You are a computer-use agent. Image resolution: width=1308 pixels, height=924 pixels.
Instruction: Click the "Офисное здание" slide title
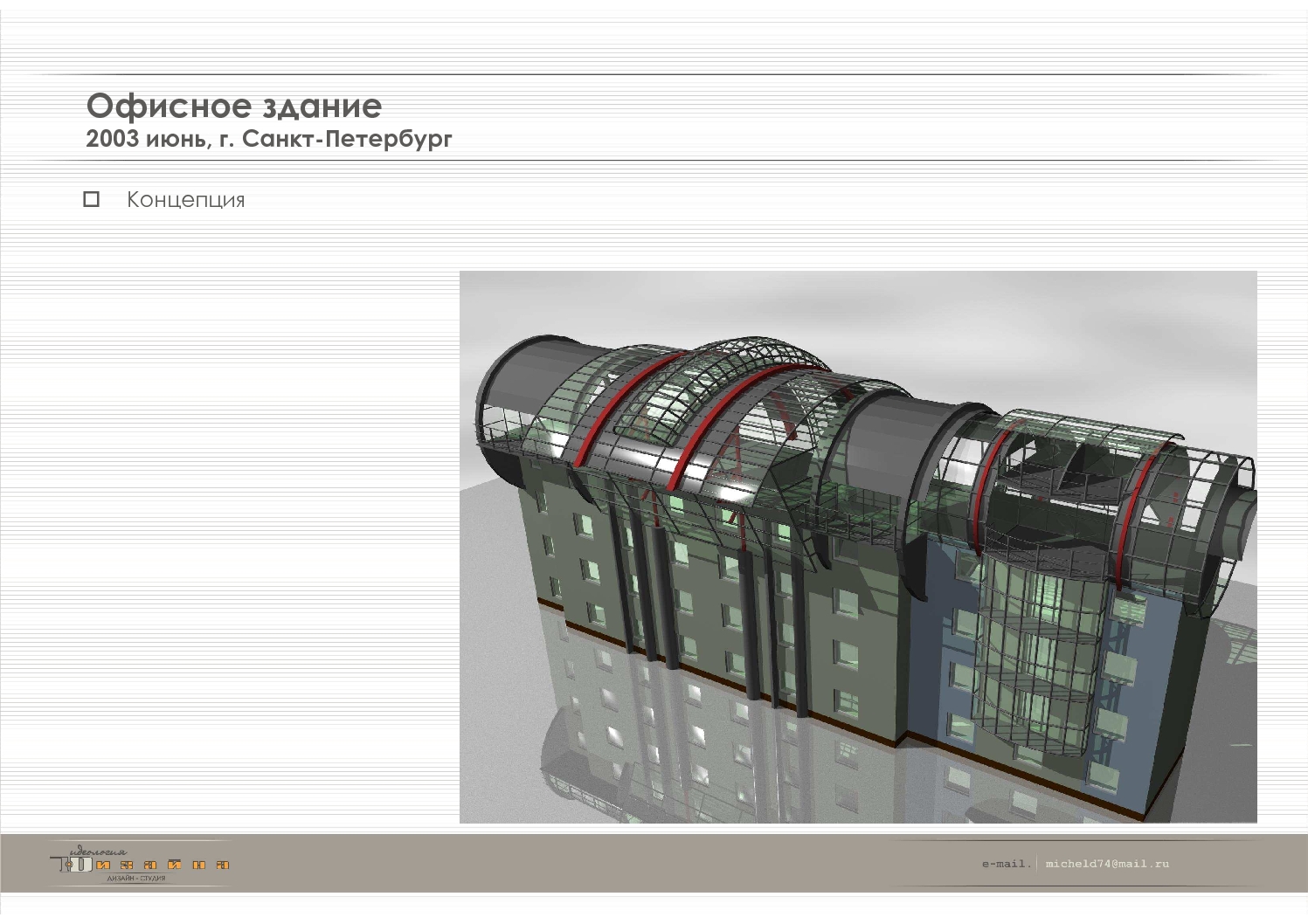pos(234,106)
